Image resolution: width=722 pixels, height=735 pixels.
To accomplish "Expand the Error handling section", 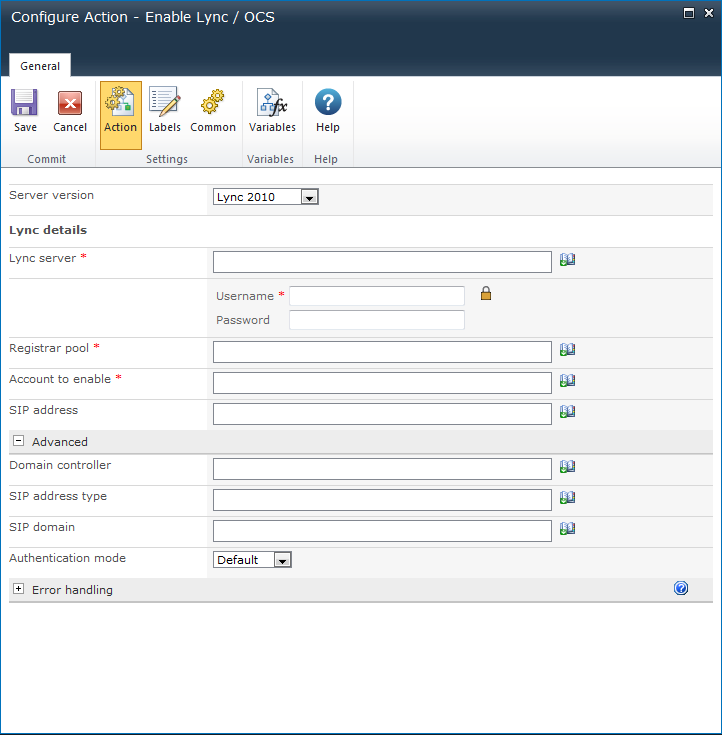I will click(x=18, y=589).
